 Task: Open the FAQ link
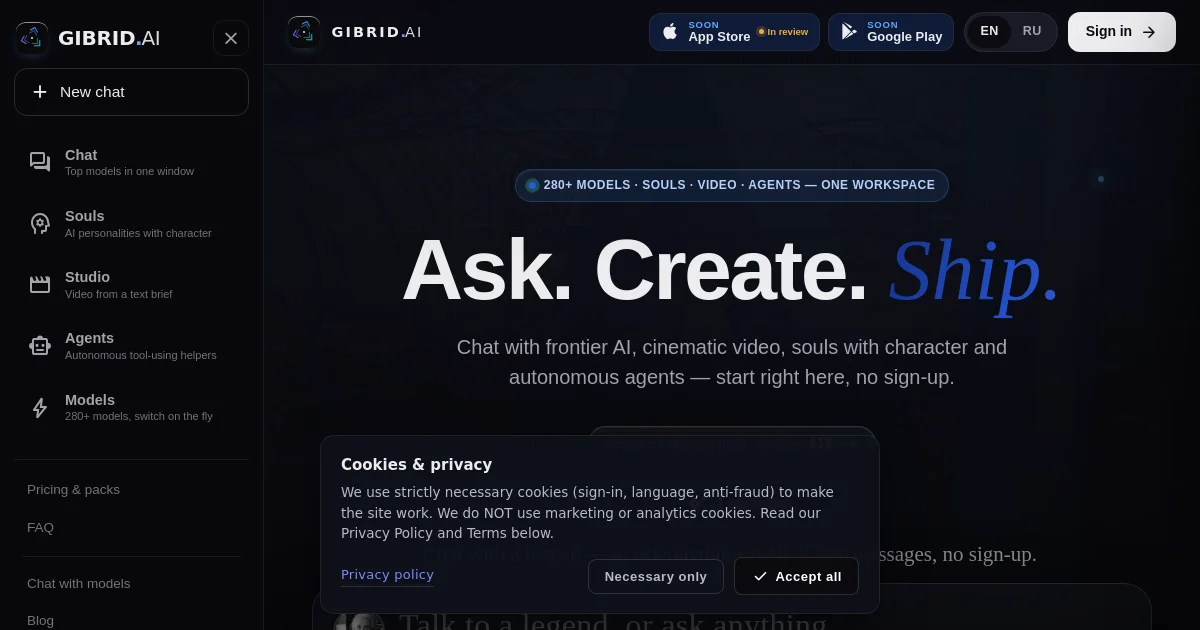tap(40, 527)
